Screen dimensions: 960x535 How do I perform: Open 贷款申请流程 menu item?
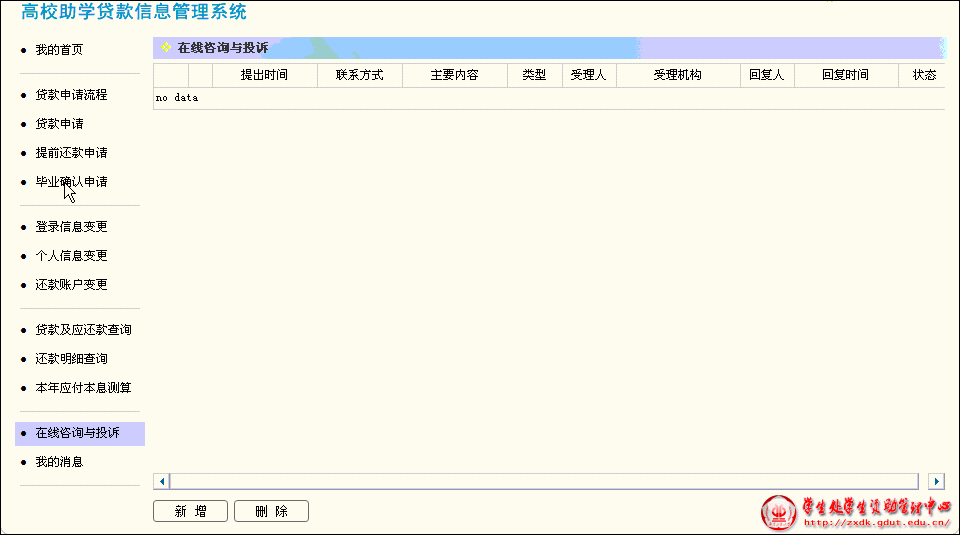pyautogui.click(x=71, y=95)
